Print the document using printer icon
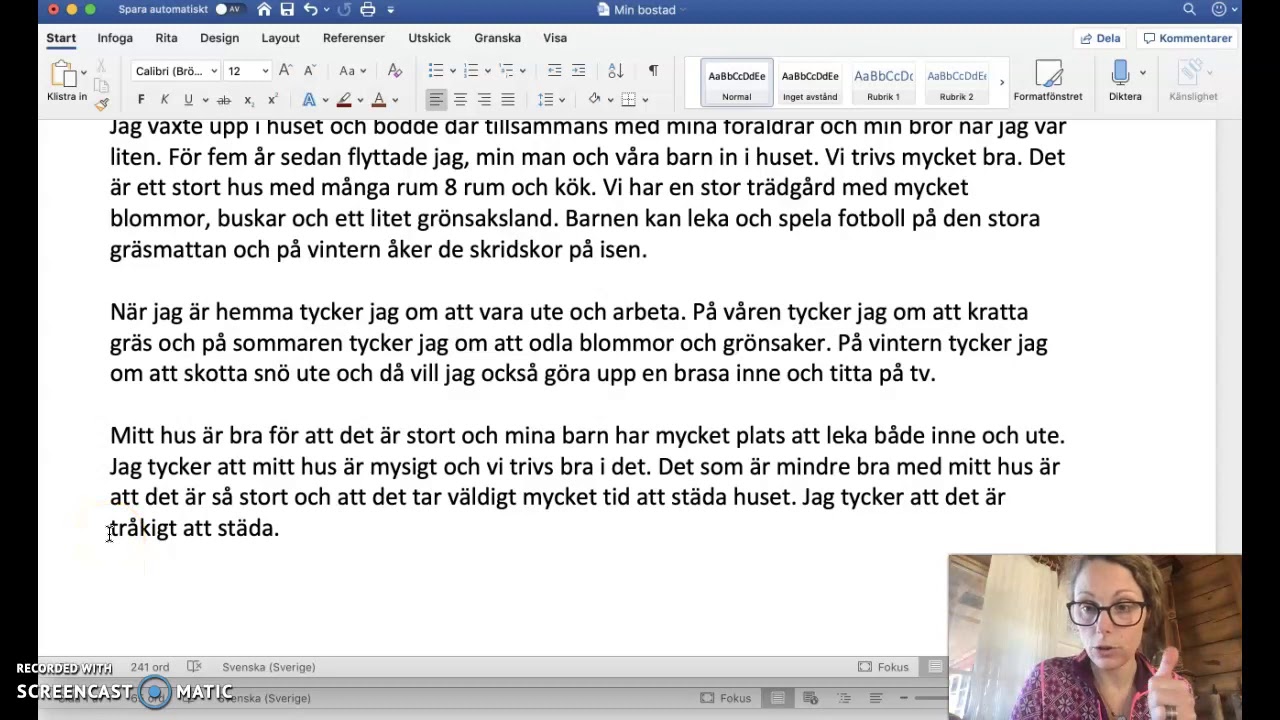Viewport: 1280px width, 720px height. coord(368,10)
